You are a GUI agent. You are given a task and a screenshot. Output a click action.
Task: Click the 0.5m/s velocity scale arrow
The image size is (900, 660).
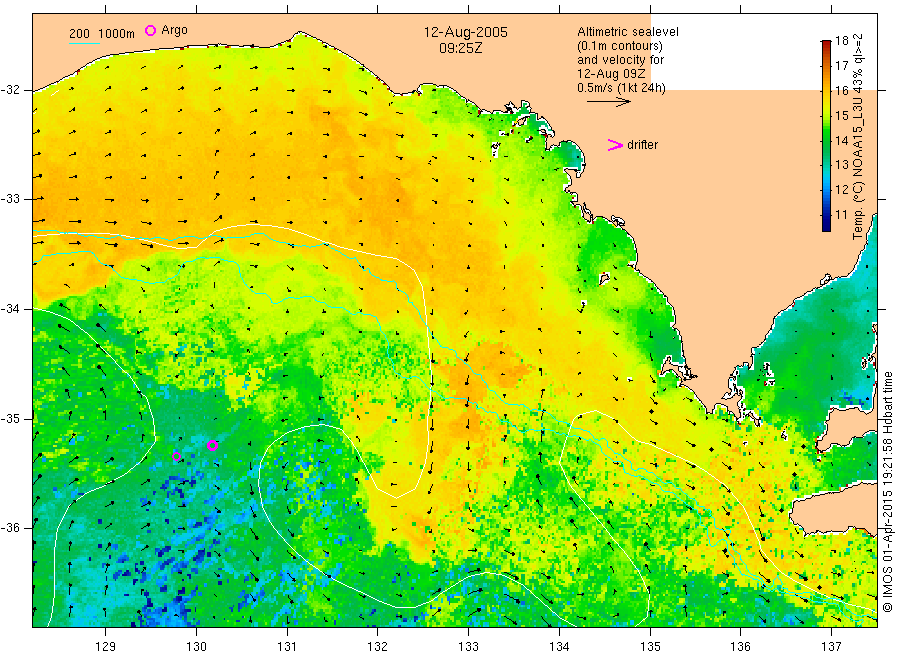click(x=608, y=102)
